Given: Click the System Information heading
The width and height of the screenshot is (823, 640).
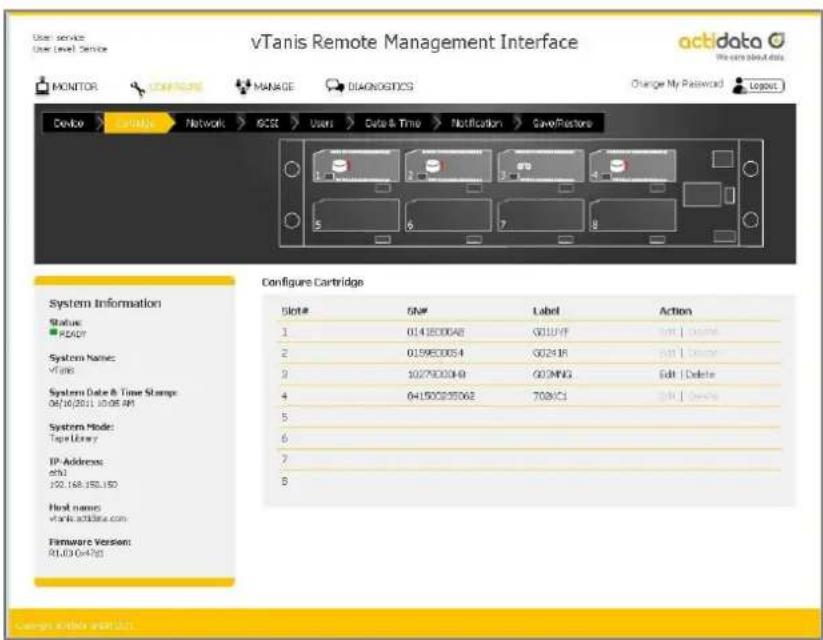Looking at the screenshot, I should [x=105, y=303].
